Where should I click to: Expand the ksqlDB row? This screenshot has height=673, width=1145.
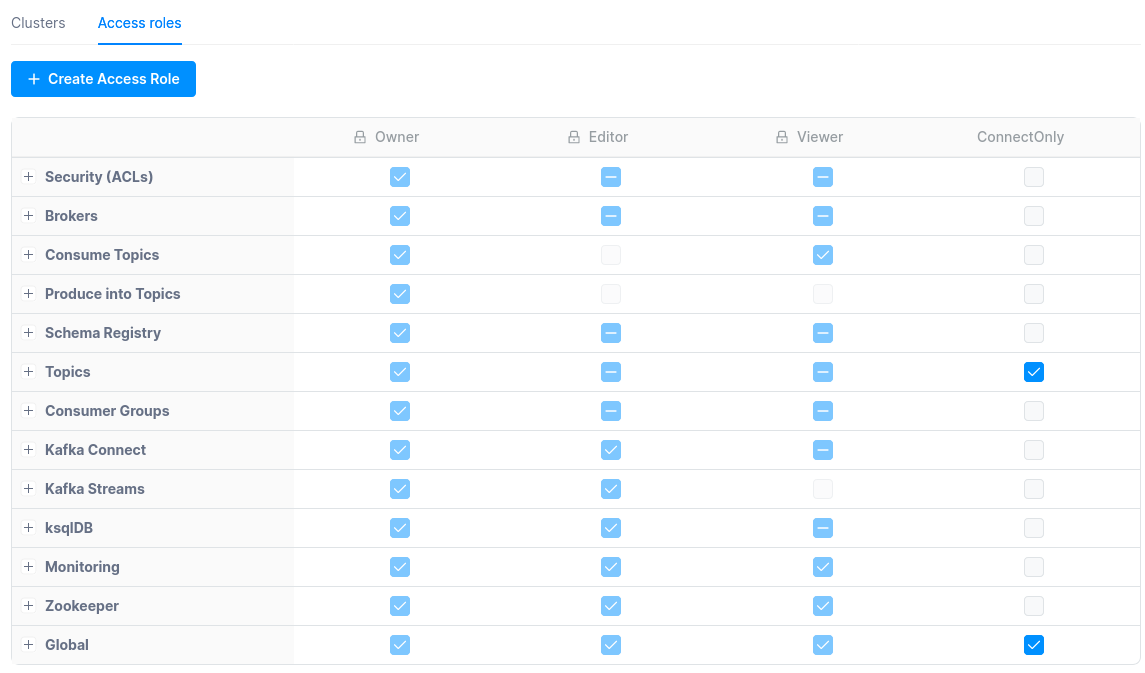[x=28, y=528]
